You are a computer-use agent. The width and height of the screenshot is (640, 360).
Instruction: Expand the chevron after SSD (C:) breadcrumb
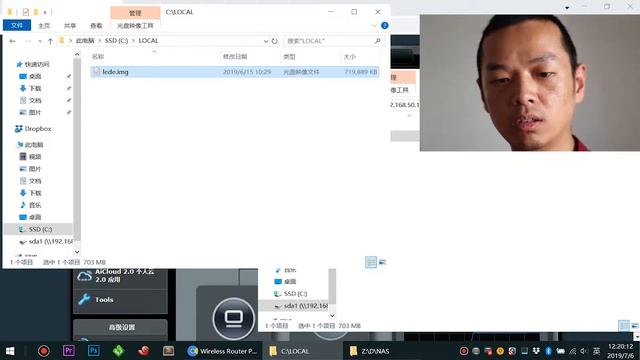coord(133,41)
